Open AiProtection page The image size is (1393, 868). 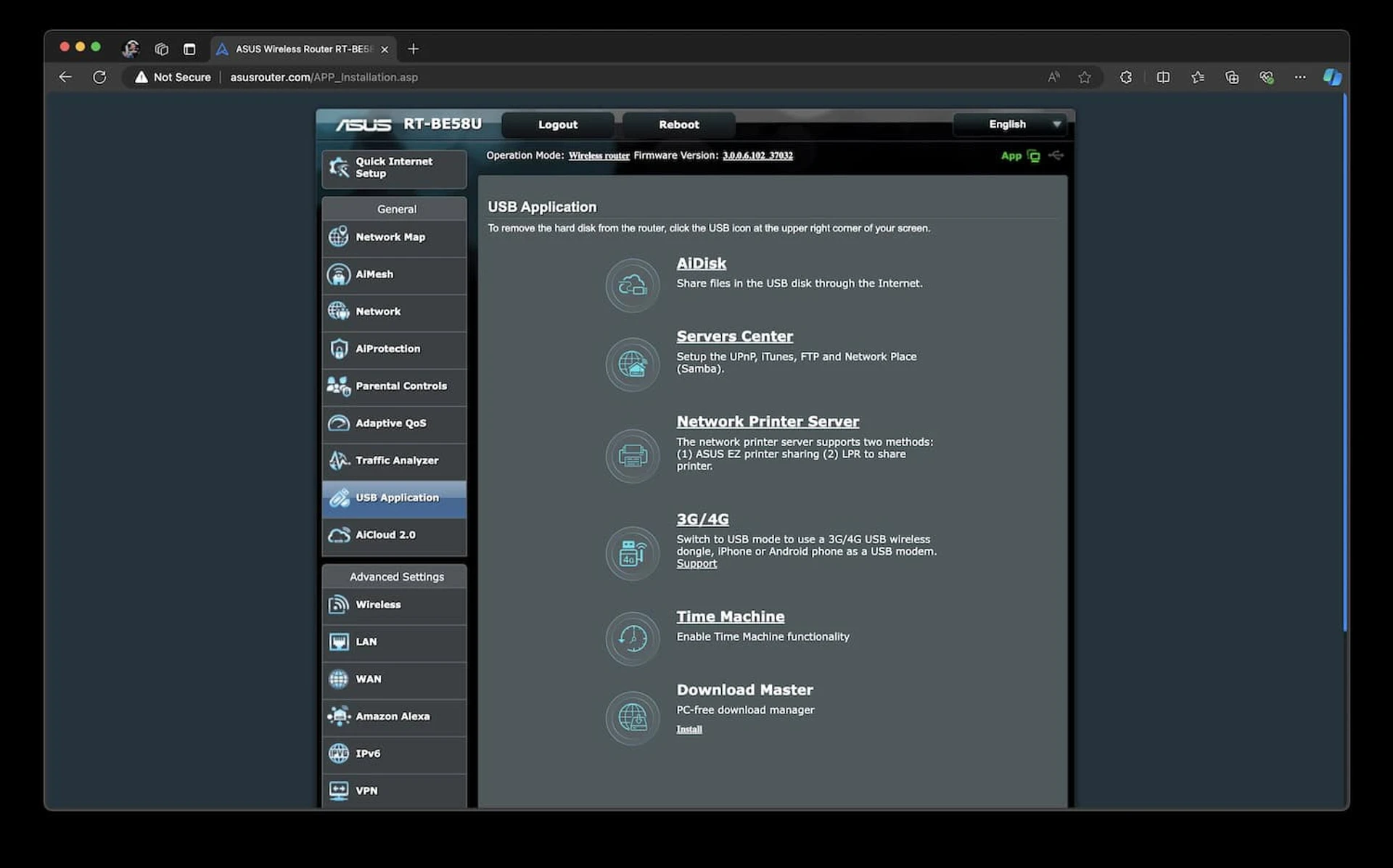(x=394, y=349)
